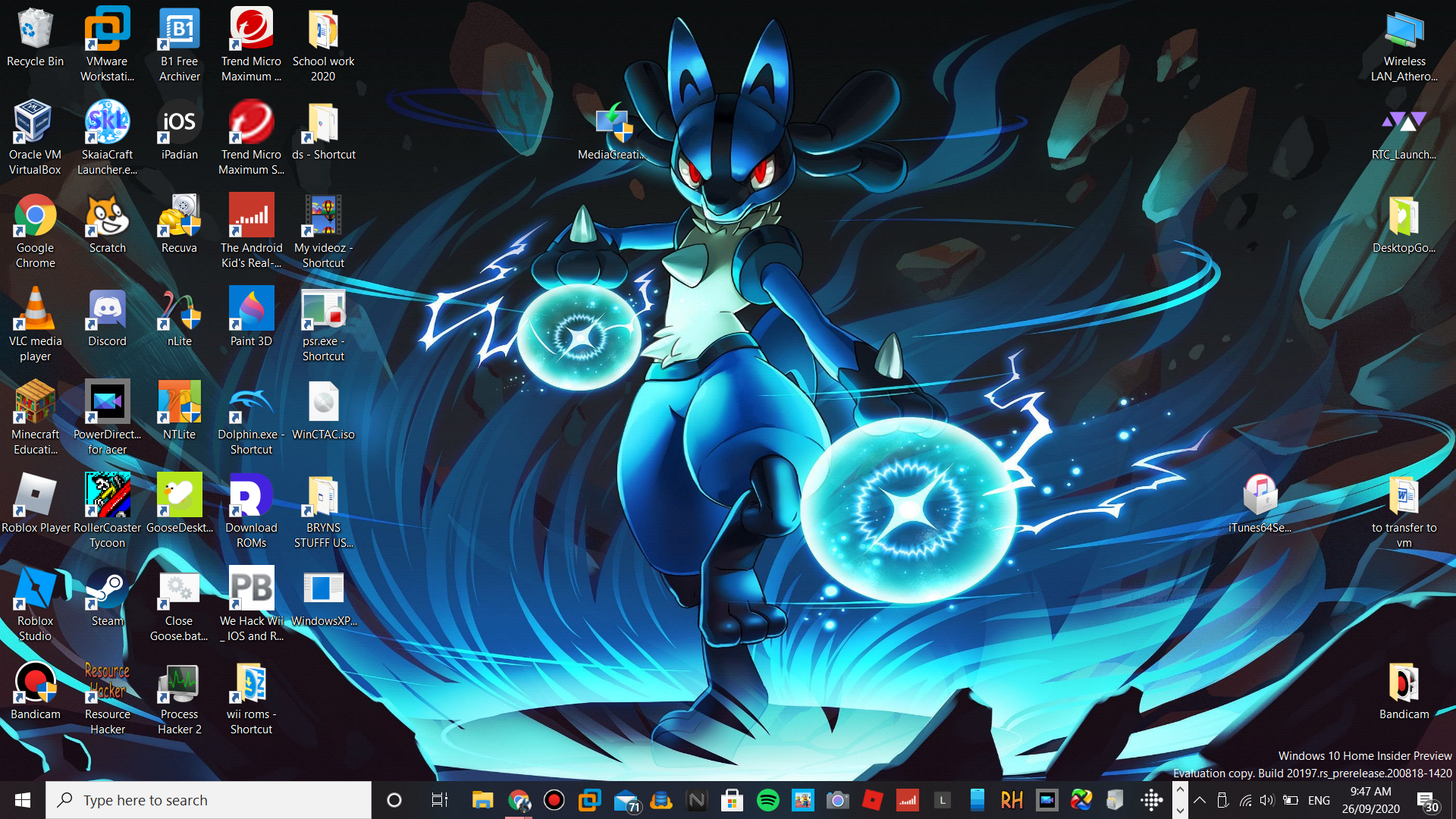Open the Discord desktop icon
Image resolution: width=1456 pixels, height=819 pixels.
pyautogui.click(x=107, y=316)
